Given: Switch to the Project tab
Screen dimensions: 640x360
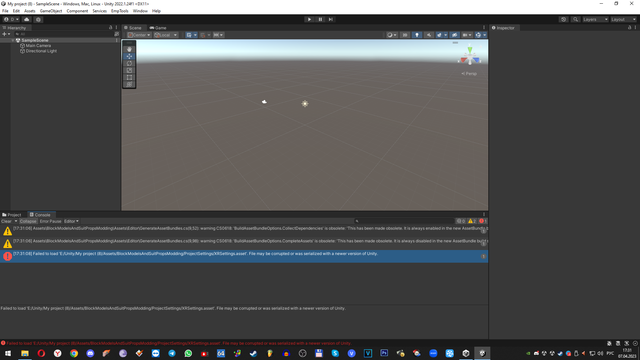Looking at the screenshot, I should (x=12, y=215).
